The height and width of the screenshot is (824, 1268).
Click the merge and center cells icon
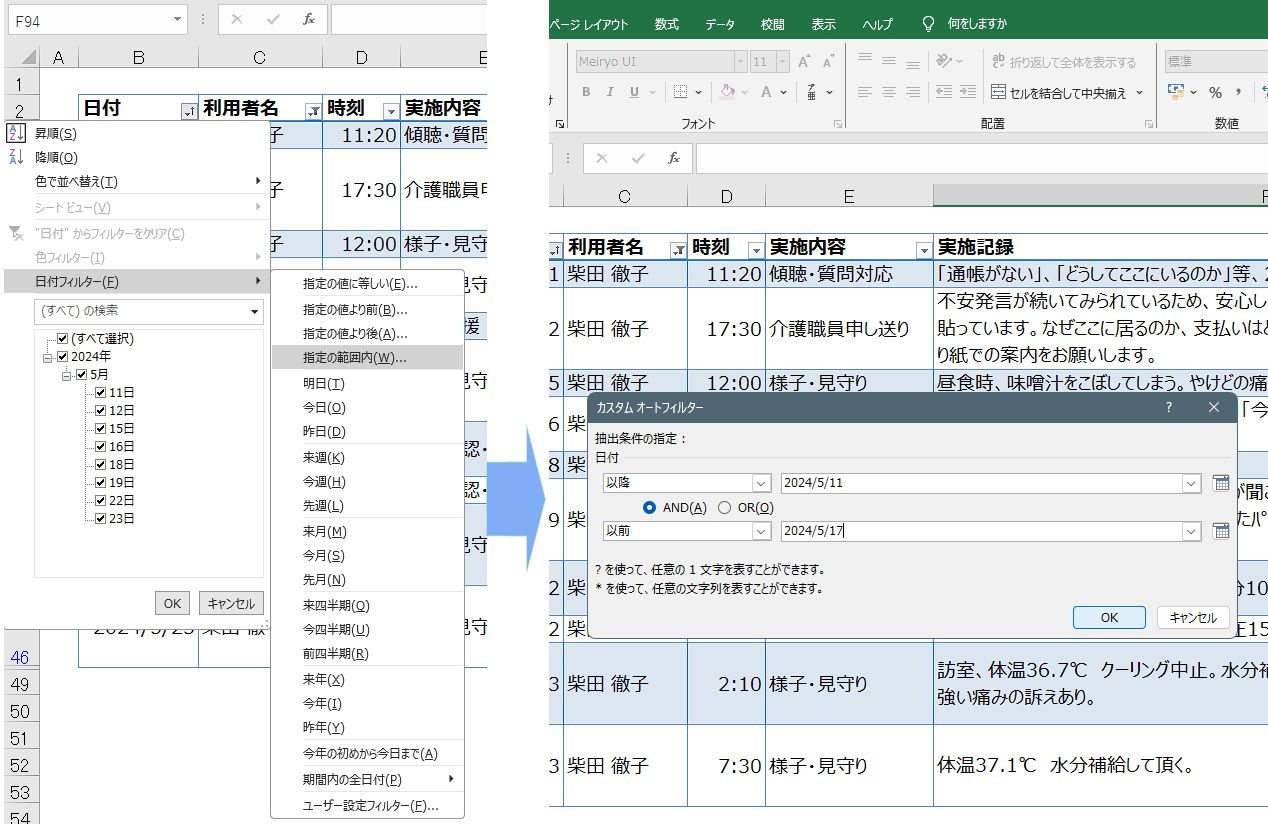pyautogui.click(x=999, y=92)
